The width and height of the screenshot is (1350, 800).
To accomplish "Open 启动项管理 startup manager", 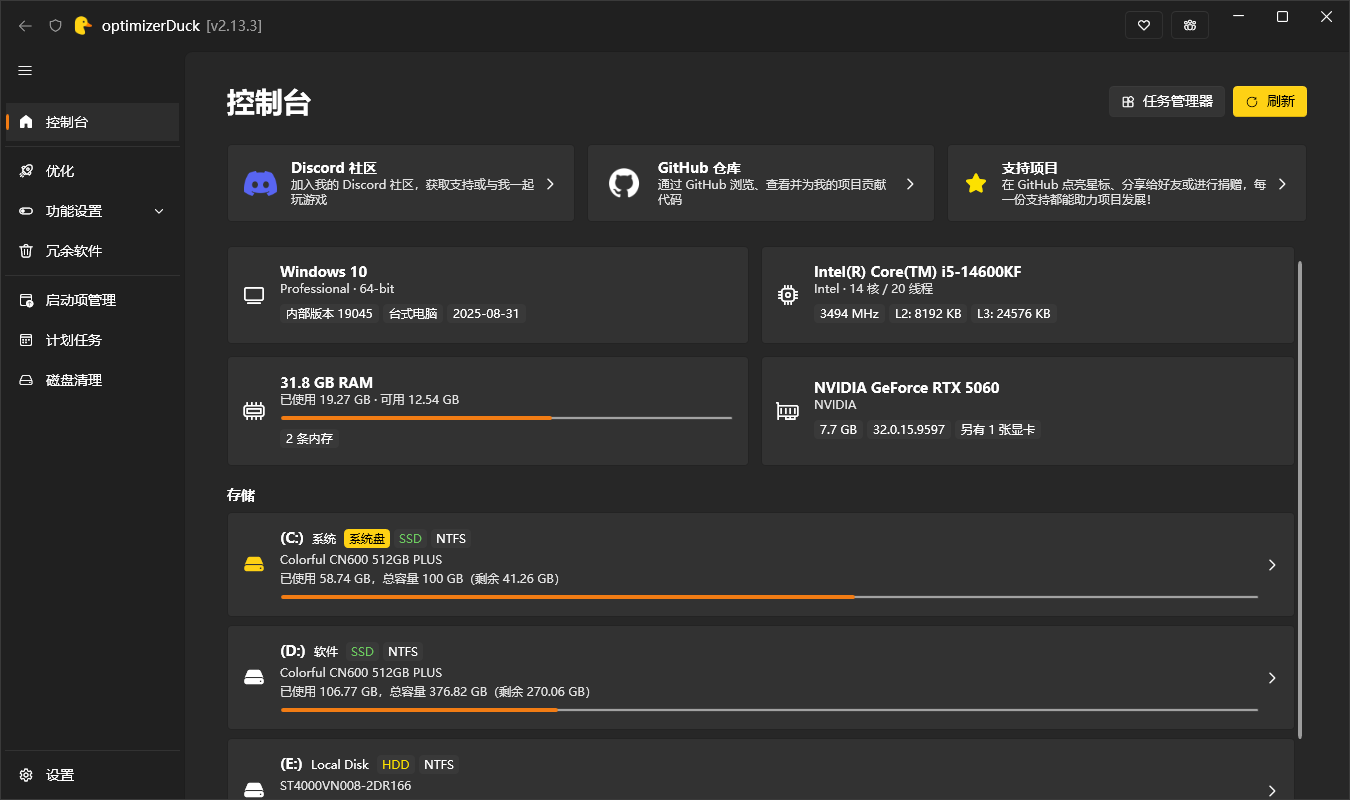I will (92, 300).
